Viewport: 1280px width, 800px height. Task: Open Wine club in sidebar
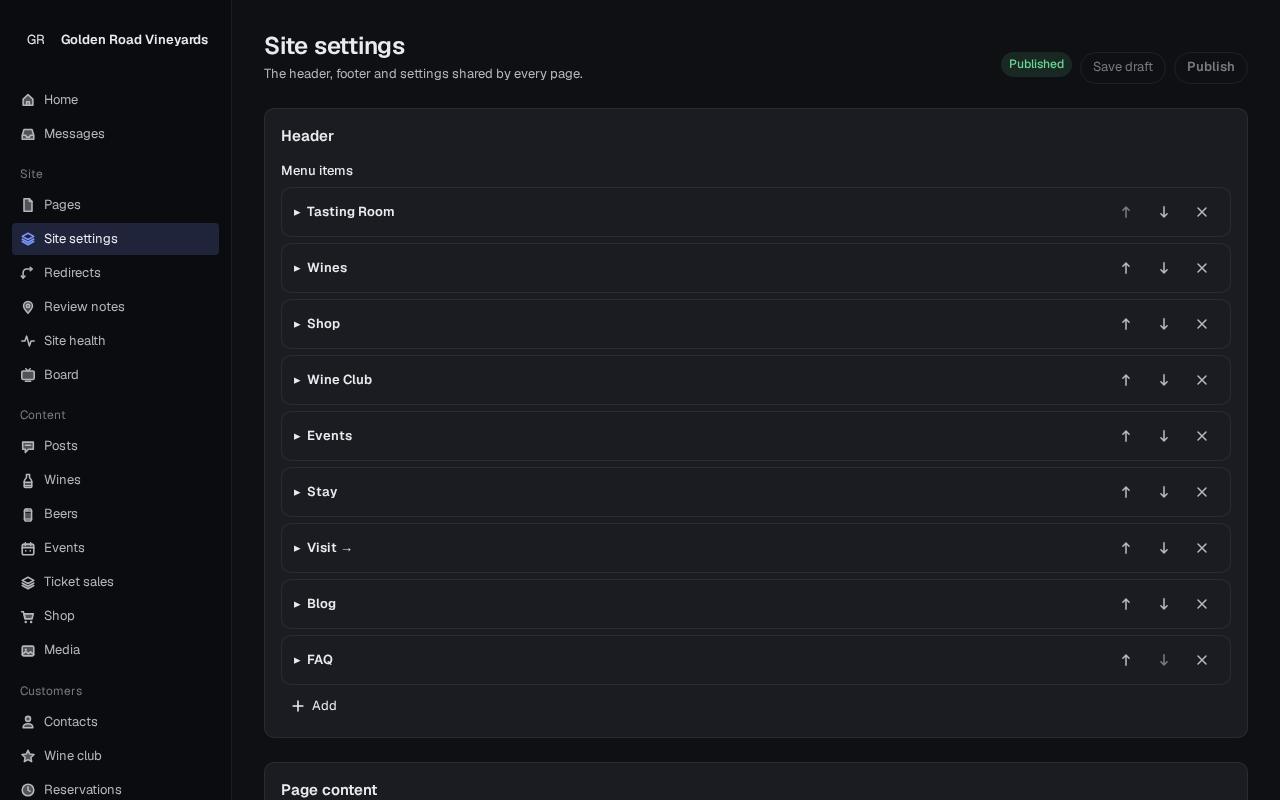click(115, 756)
